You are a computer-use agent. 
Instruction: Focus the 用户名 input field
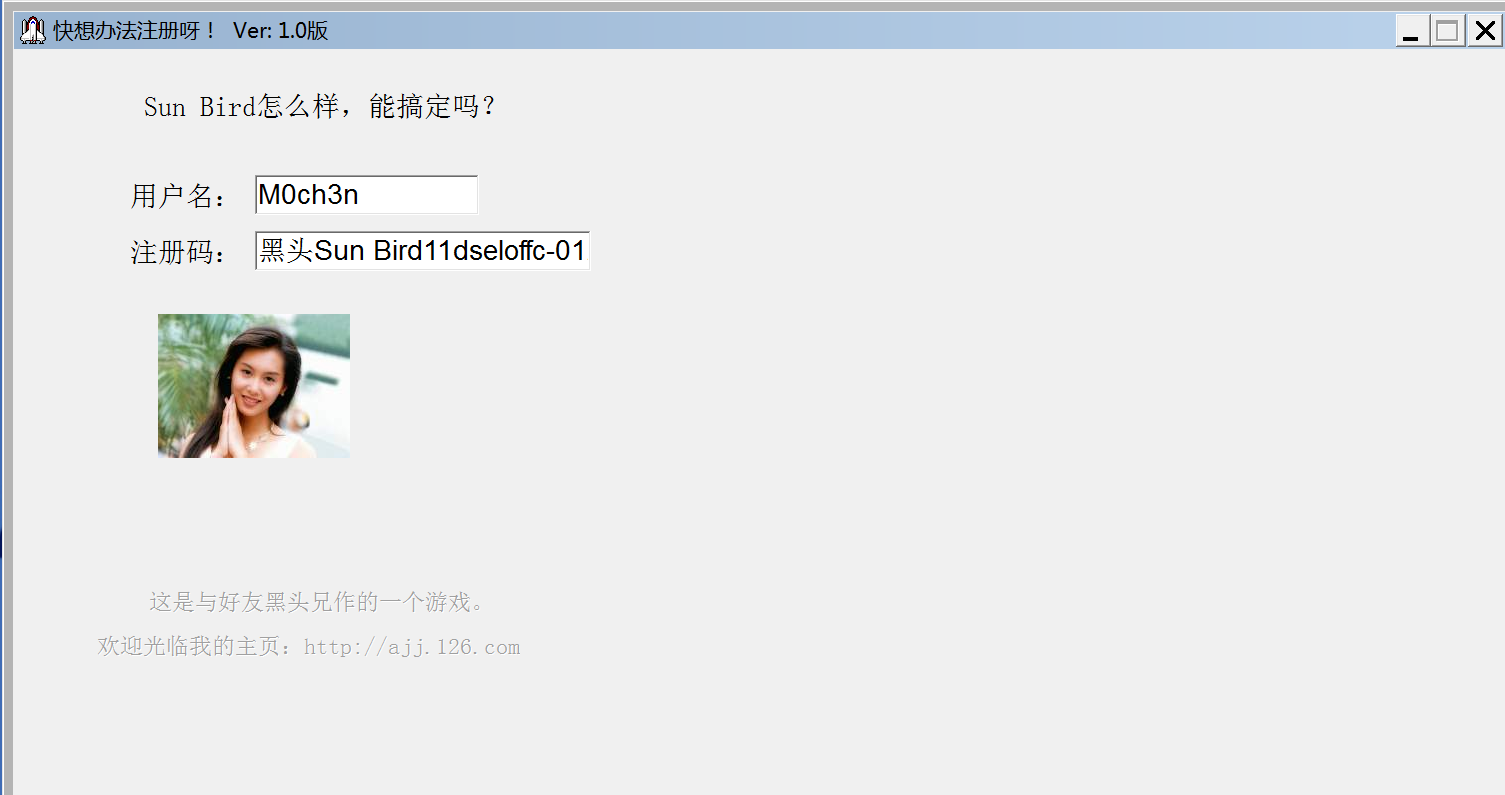366,195
